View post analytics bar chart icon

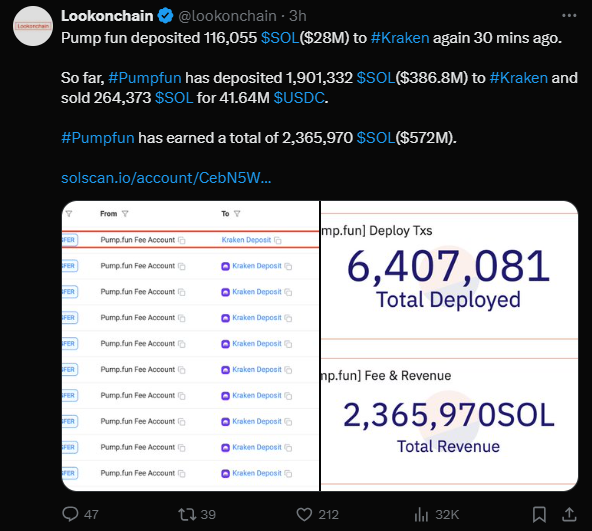tap(421, 514)
